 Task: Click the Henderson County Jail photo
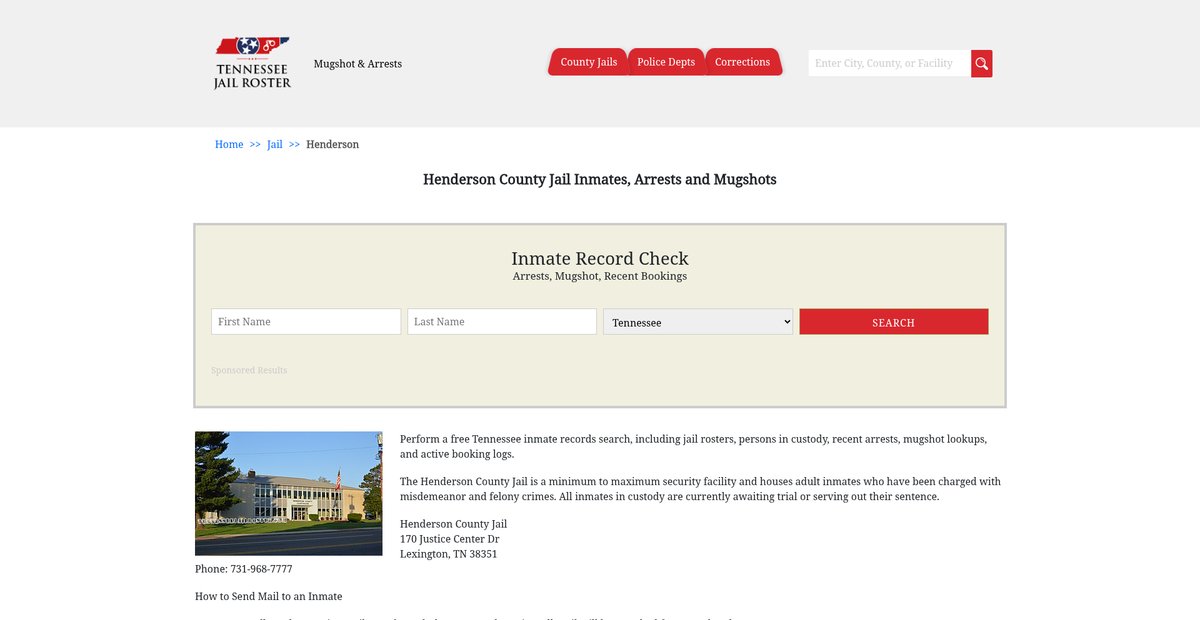click(288, 493)
